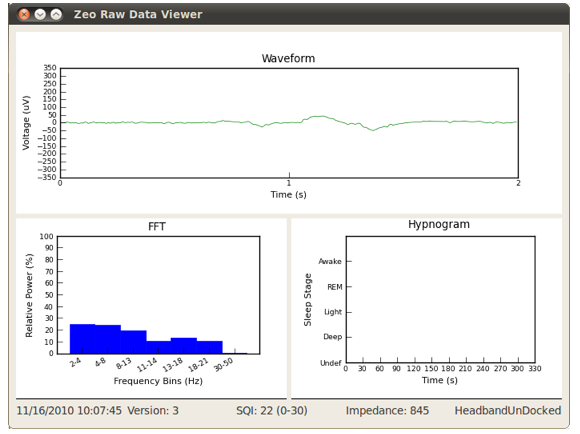Click the 'Light' sleep stage label
Viewport: 580px width, 434px height.
[x=333, y=312]
